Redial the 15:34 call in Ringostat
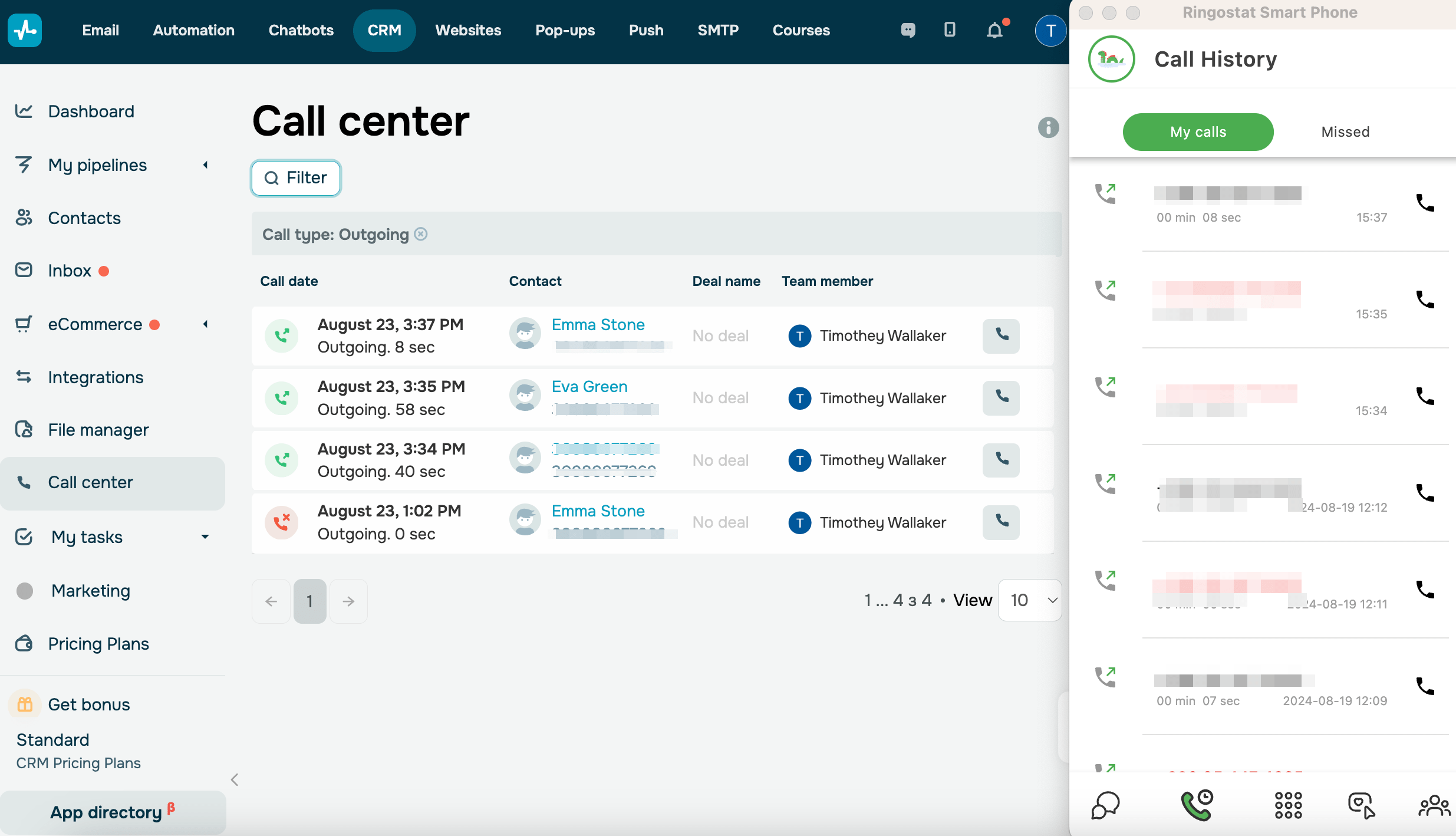The width and height of the screenshot is (1456, 836). [x=1425, y=396]
